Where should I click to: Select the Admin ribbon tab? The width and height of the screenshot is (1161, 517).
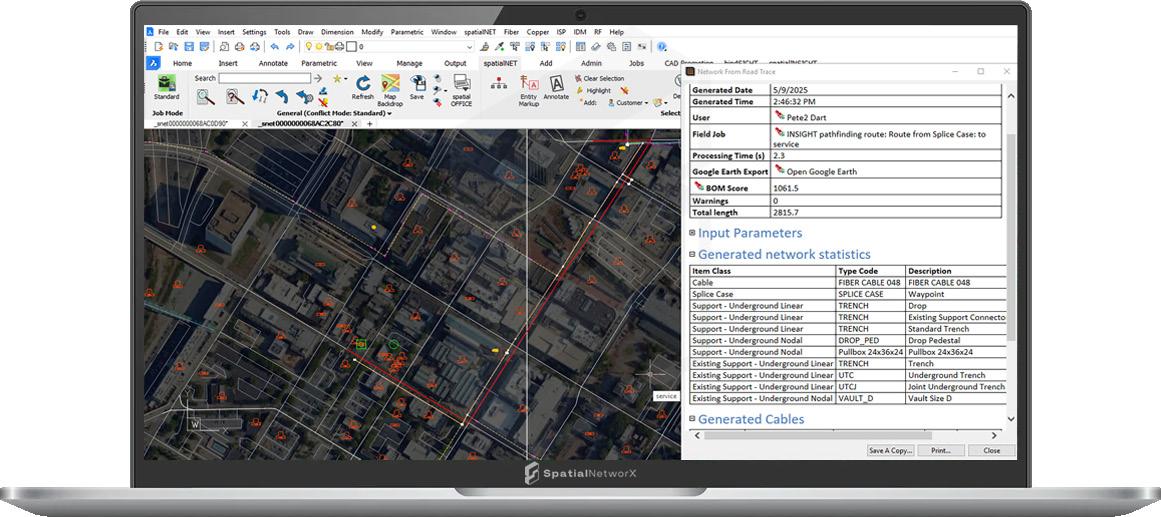[591, 64]
